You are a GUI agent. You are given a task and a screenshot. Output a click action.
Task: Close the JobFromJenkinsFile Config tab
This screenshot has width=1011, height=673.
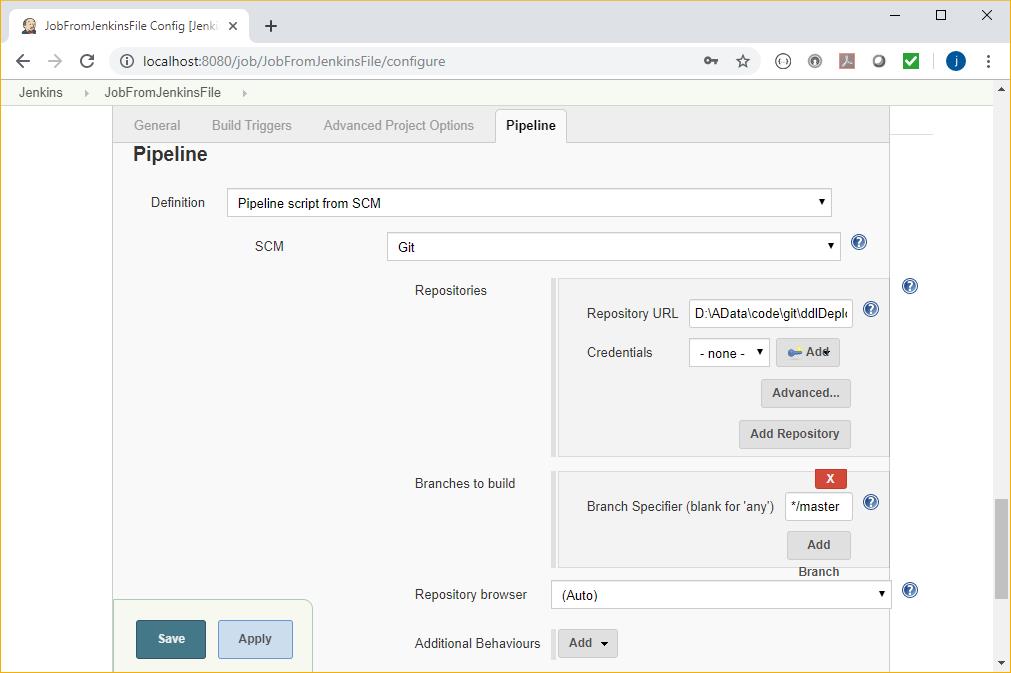(233, 26)
